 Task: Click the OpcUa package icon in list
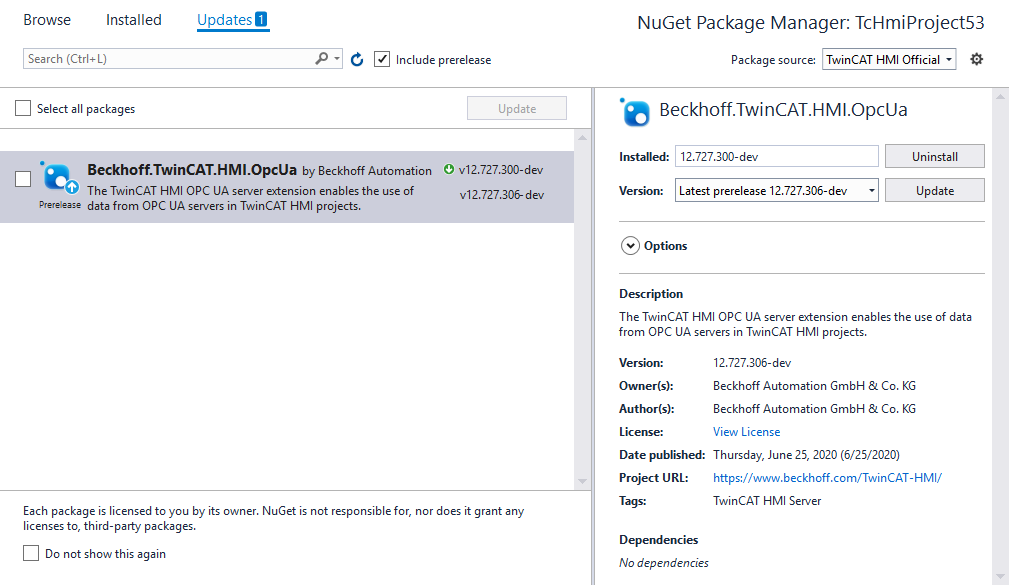pos(59,178)
